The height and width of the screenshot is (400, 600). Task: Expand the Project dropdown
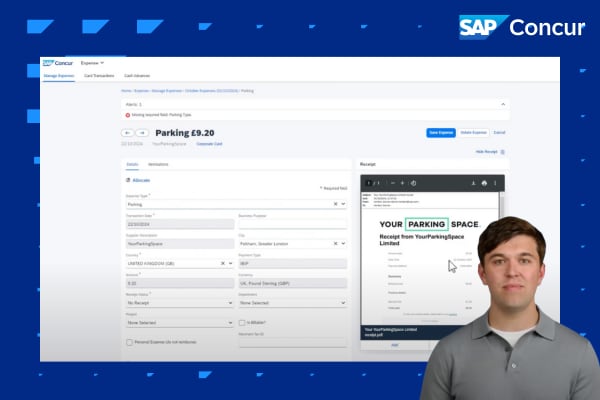click(x=179, y=323)
